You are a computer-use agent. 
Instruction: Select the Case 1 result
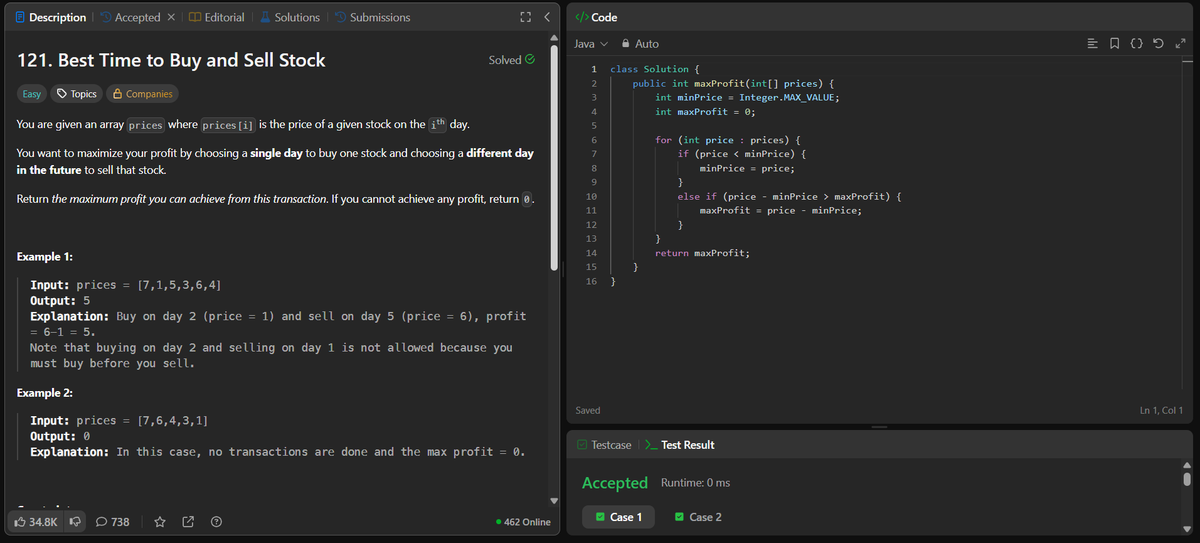click(x=618, y=517)
